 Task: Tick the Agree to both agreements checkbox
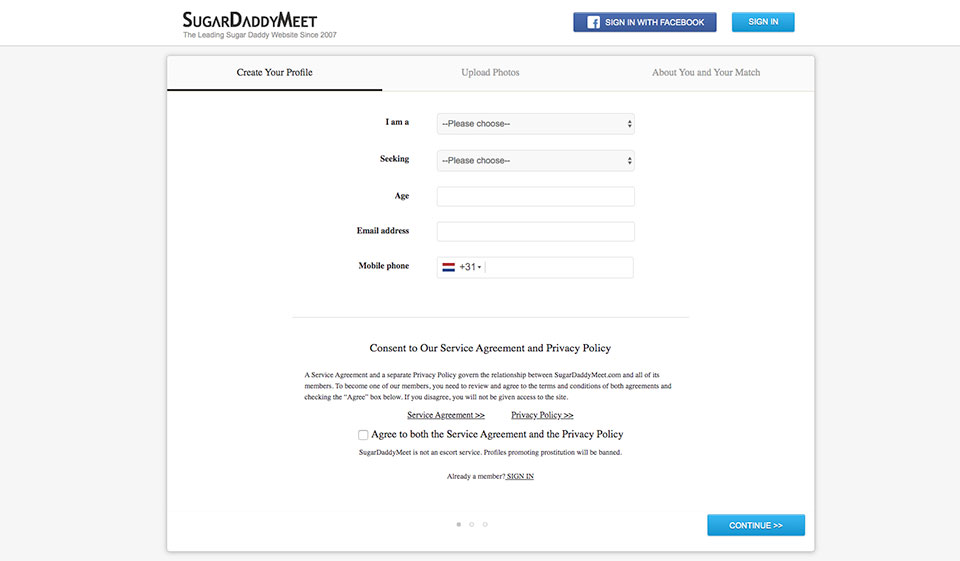(363, 435)
